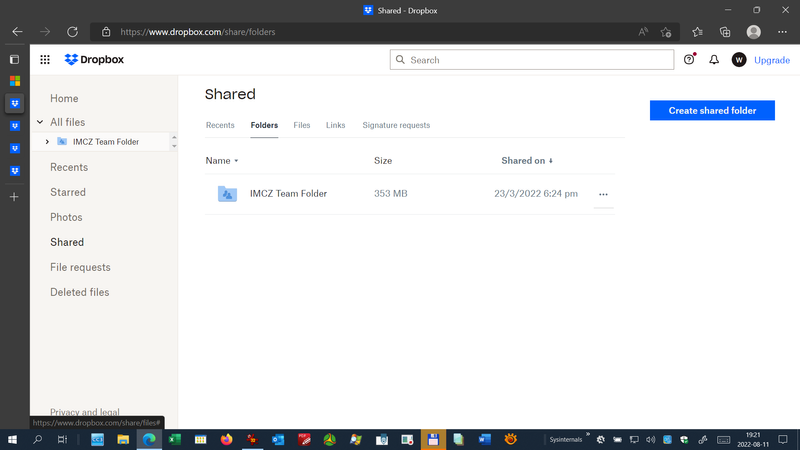The height and width of the screenshot is (450, 800).
Task: Open the browser profile icon
Action: click(754, 32)
